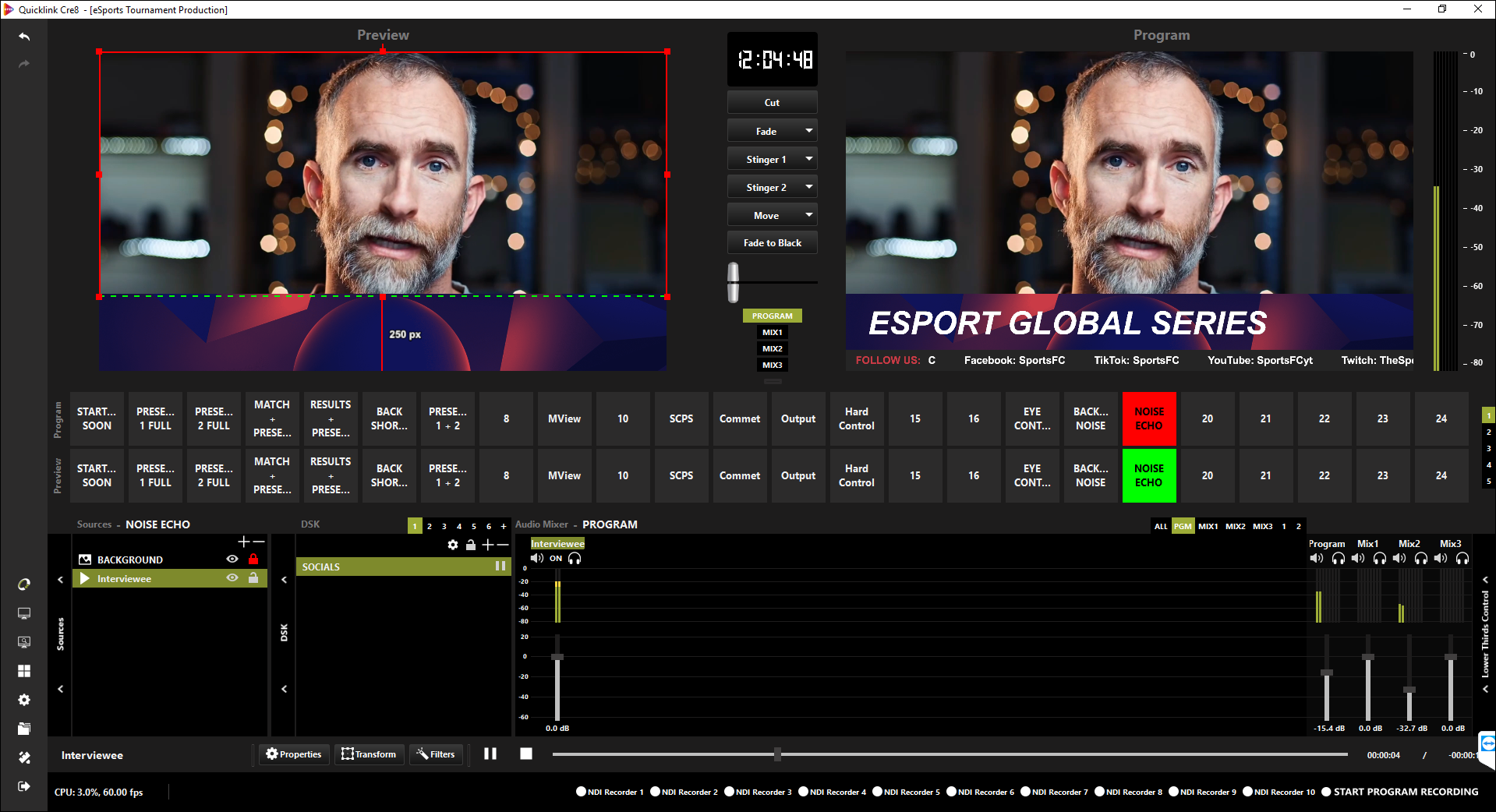Click the undo arrow icon
Viewport: 1496px width, 812px height.
(24, 37)
